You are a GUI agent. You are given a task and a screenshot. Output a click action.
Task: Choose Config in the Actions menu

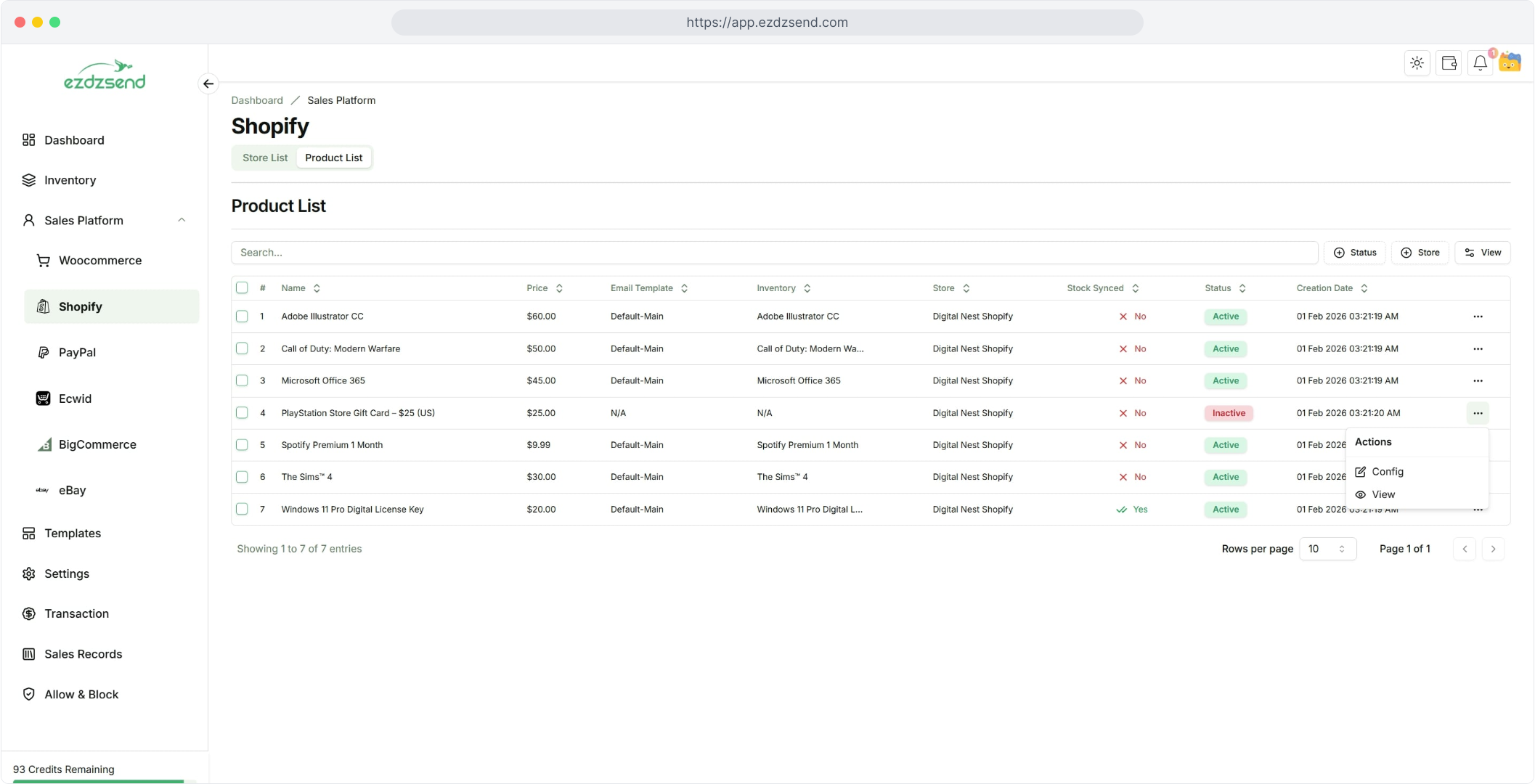(1387, 471)
